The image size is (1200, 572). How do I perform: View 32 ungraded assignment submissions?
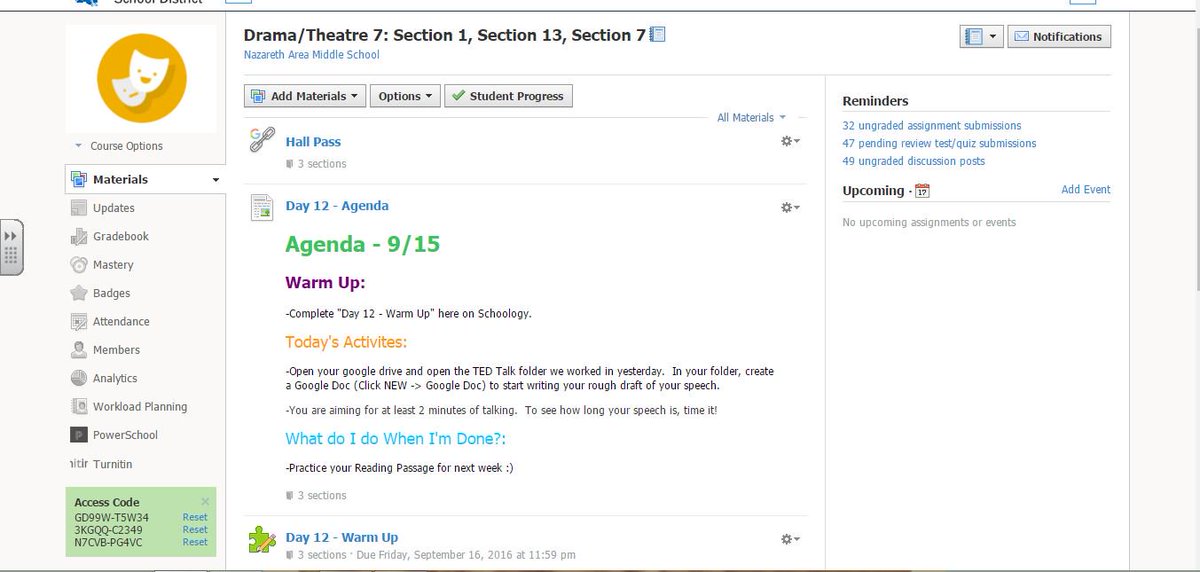coord(932,126)
